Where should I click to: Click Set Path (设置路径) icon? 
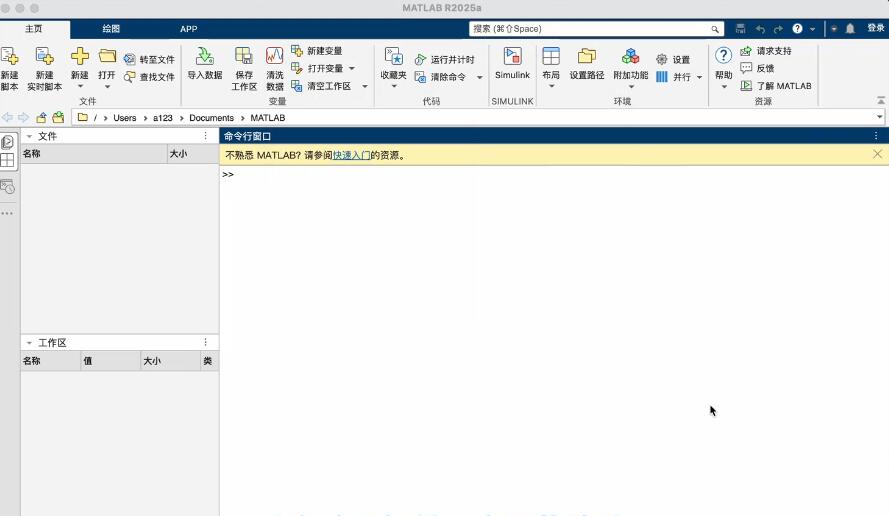coord(587,56)
